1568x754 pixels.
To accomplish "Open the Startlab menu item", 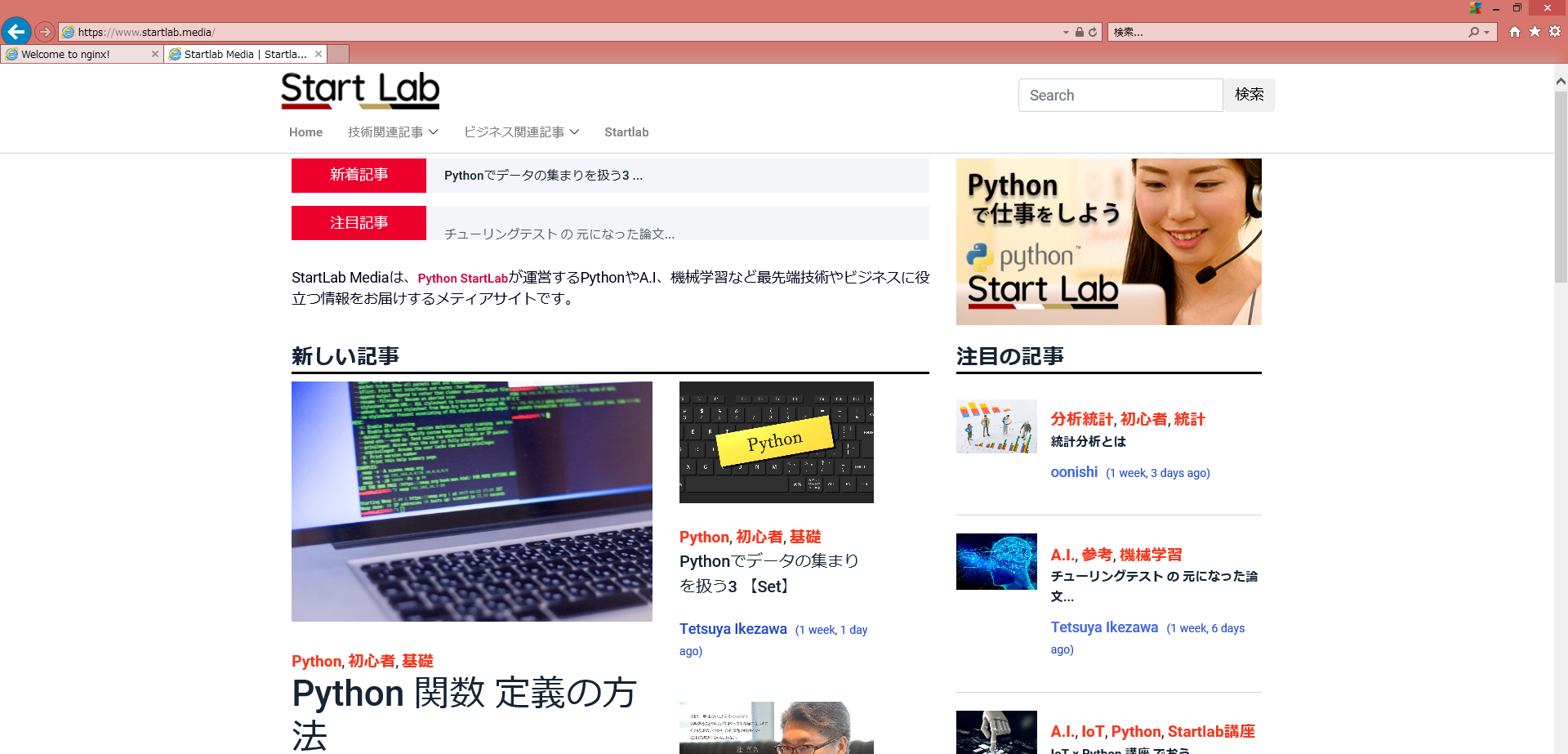I will click(626, 132).
